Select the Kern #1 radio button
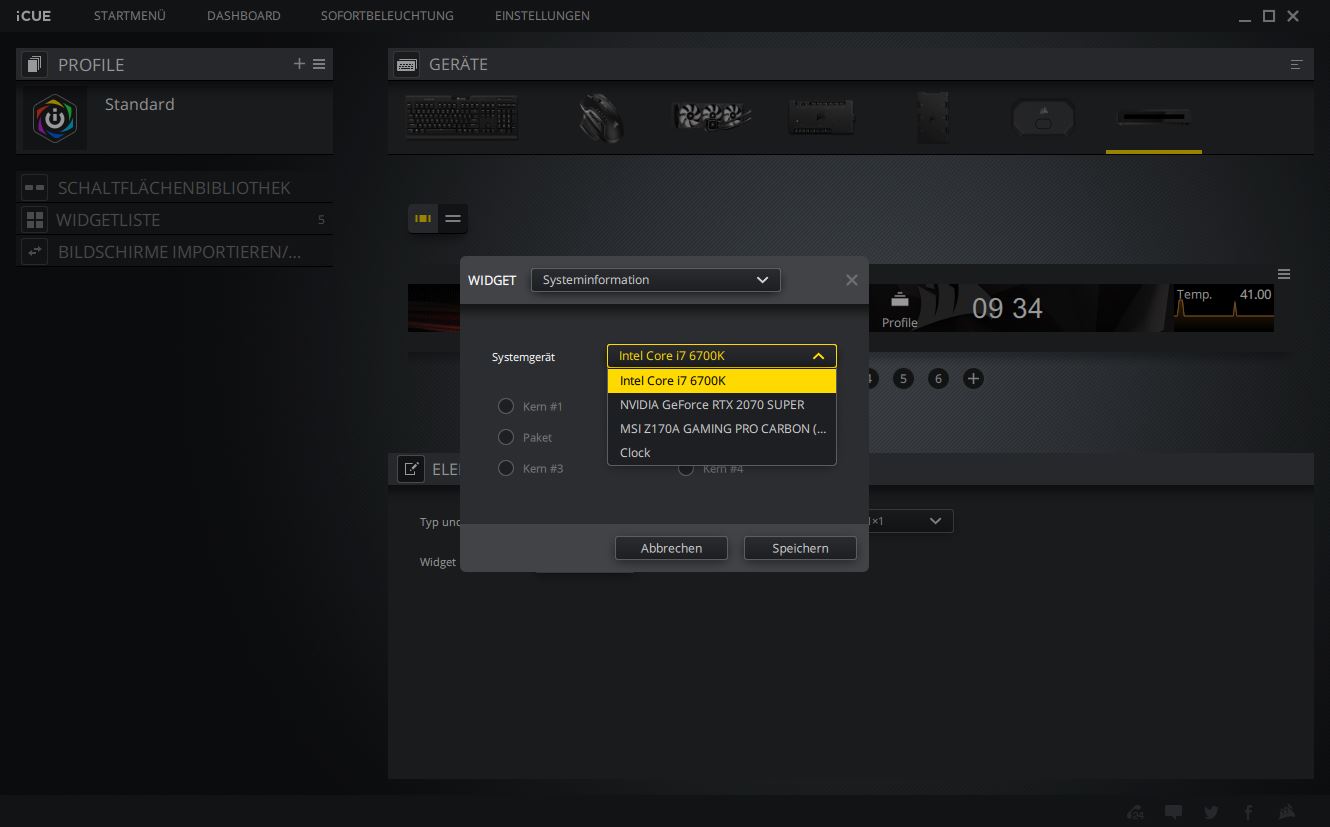Screen dimensions: 1330x827 (506, 406)
